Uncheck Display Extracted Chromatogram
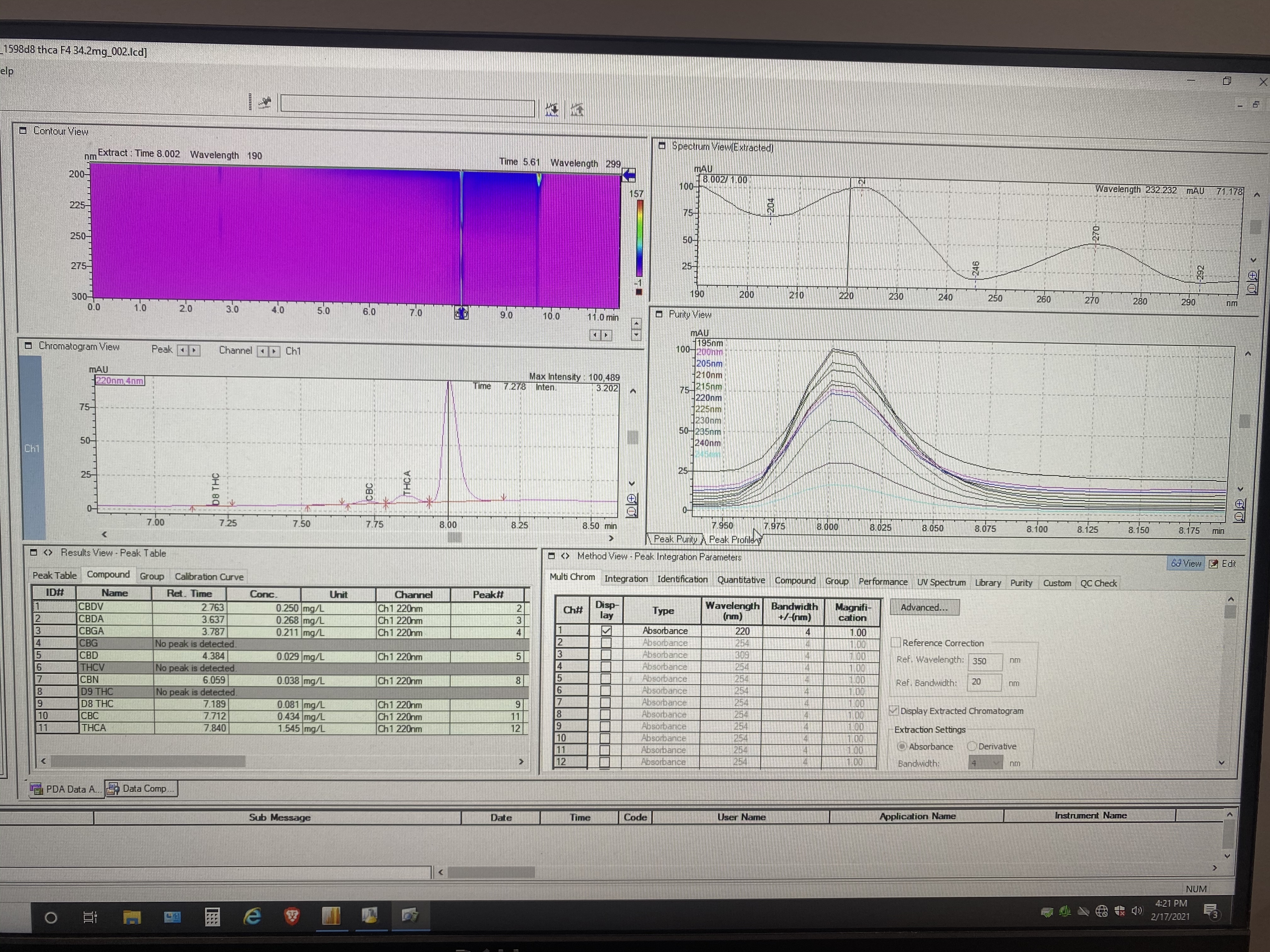The height and width of the screenshot is (952, 1270). tap(894, 710)
